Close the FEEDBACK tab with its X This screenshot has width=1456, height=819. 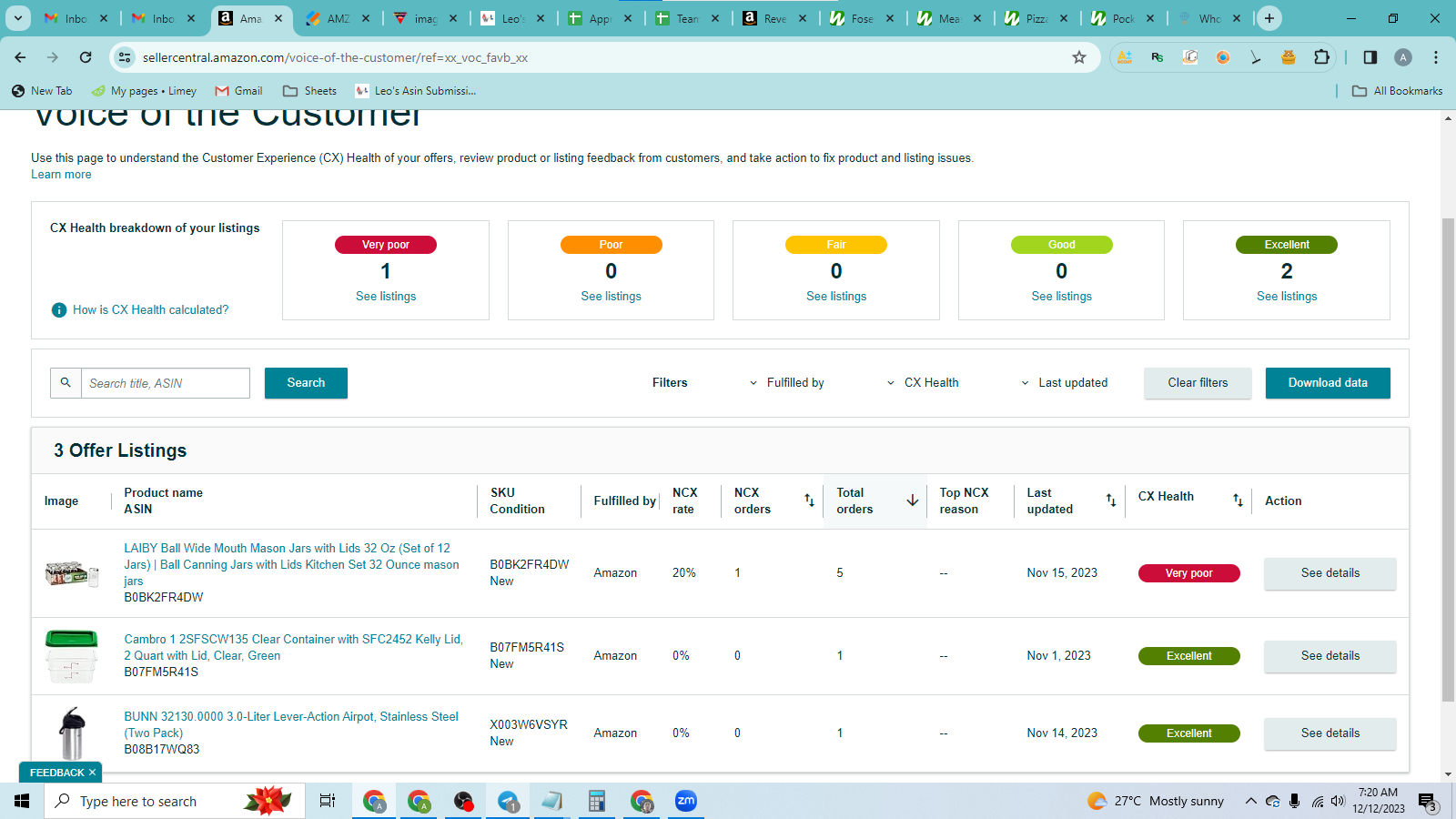92,773
